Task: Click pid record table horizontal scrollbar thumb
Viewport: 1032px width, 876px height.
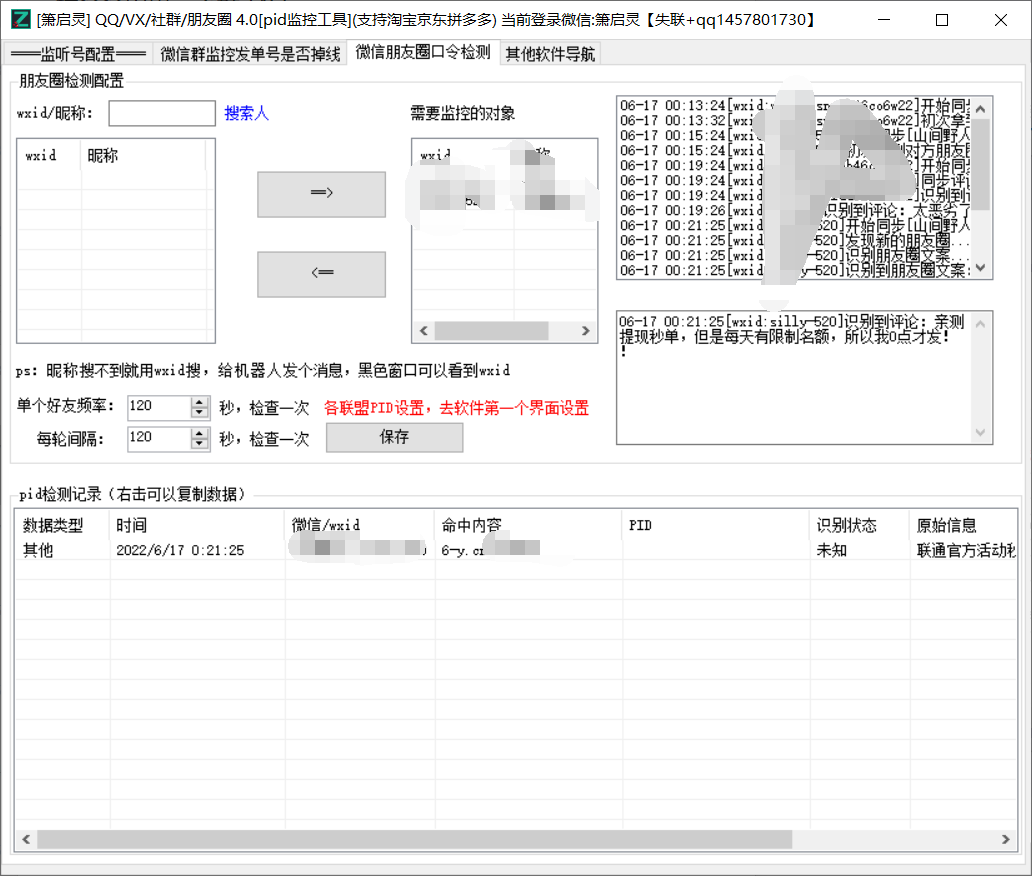Action: pyautogui.click(x=415, y=839)
